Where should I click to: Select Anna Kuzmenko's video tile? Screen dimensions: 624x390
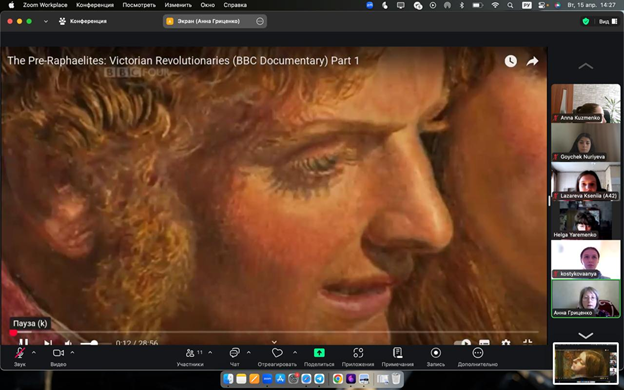click(585, 103)
